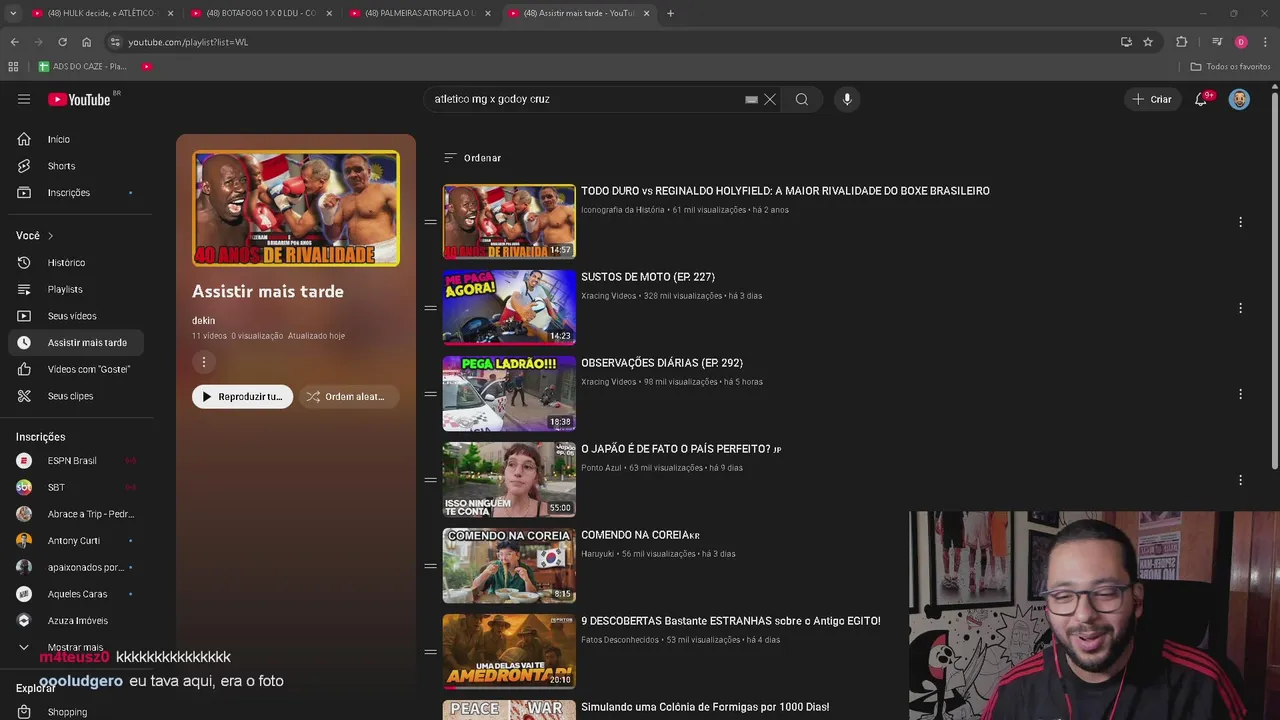
Task: Open options for O JAPÃO É DE FATO video
Action: pos(1240,480)
